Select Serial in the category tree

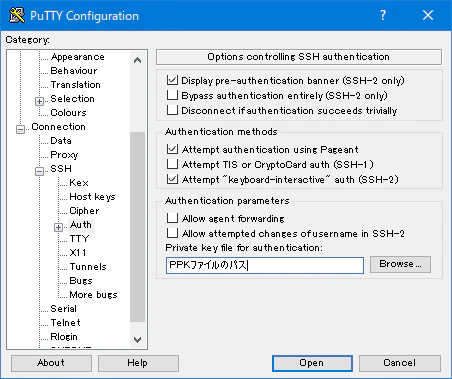click(x=63, y=309)
